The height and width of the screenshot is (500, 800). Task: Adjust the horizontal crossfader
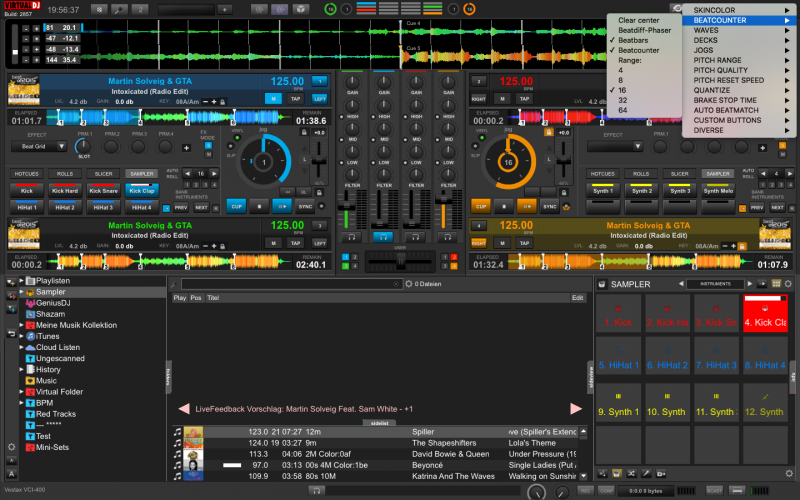click(x=401, y=261)
